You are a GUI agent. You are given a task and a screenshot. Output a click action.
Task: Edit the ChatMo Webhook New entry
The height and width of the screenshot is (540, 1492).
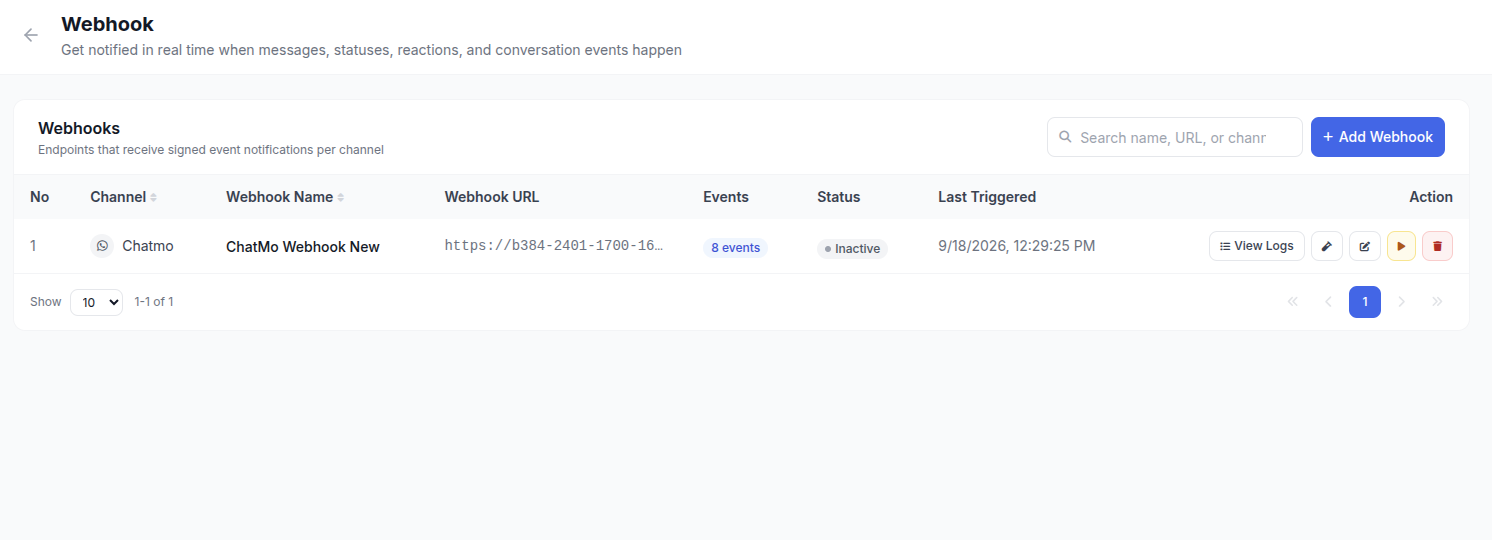pos(1365,246)
